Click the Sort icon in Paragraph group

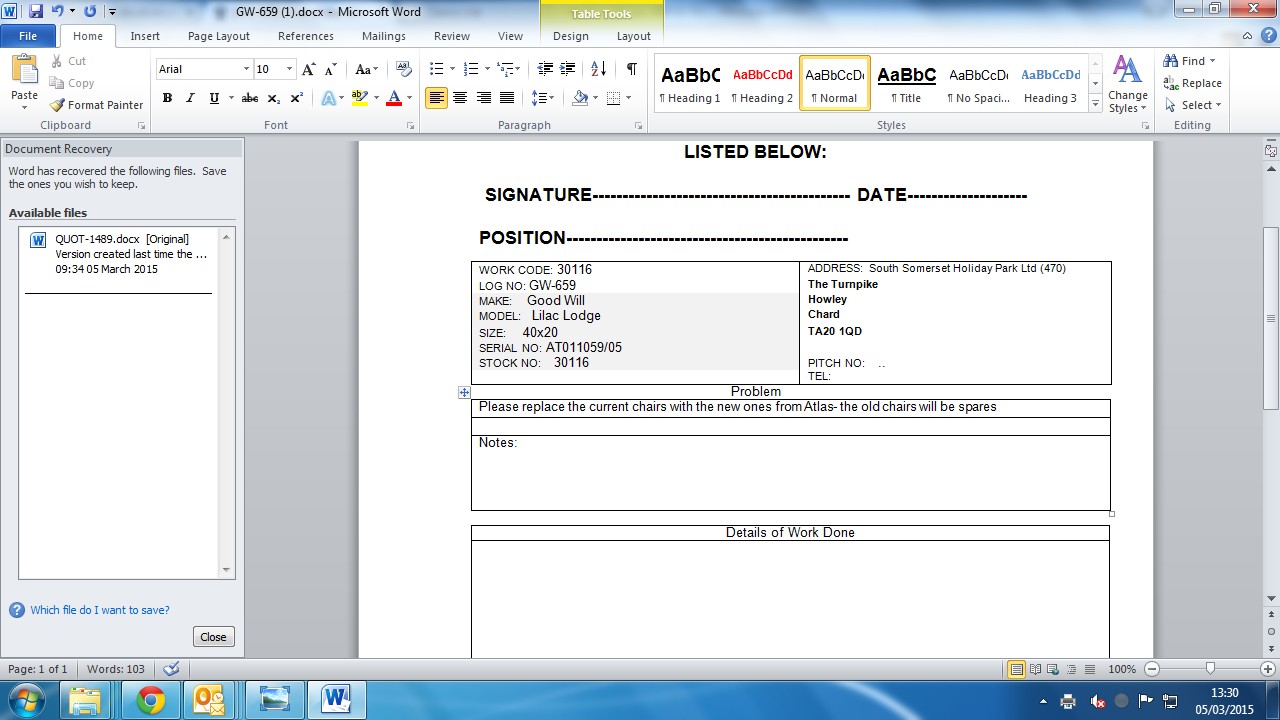[x=598, y=69]
